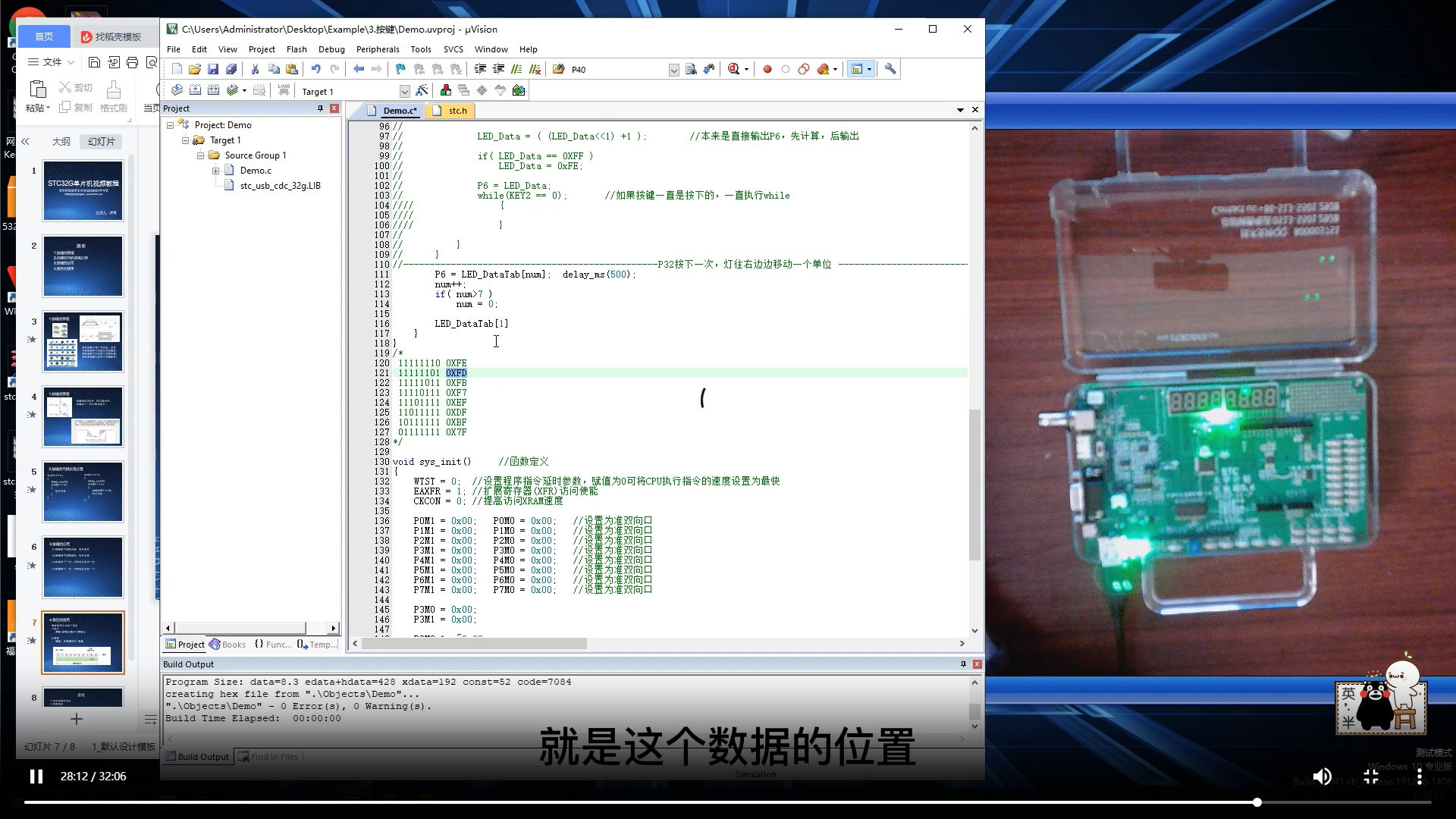Open Options for Target wand icon
Image resolution: width=1456 pixels, height=819 pixels.
422,90
